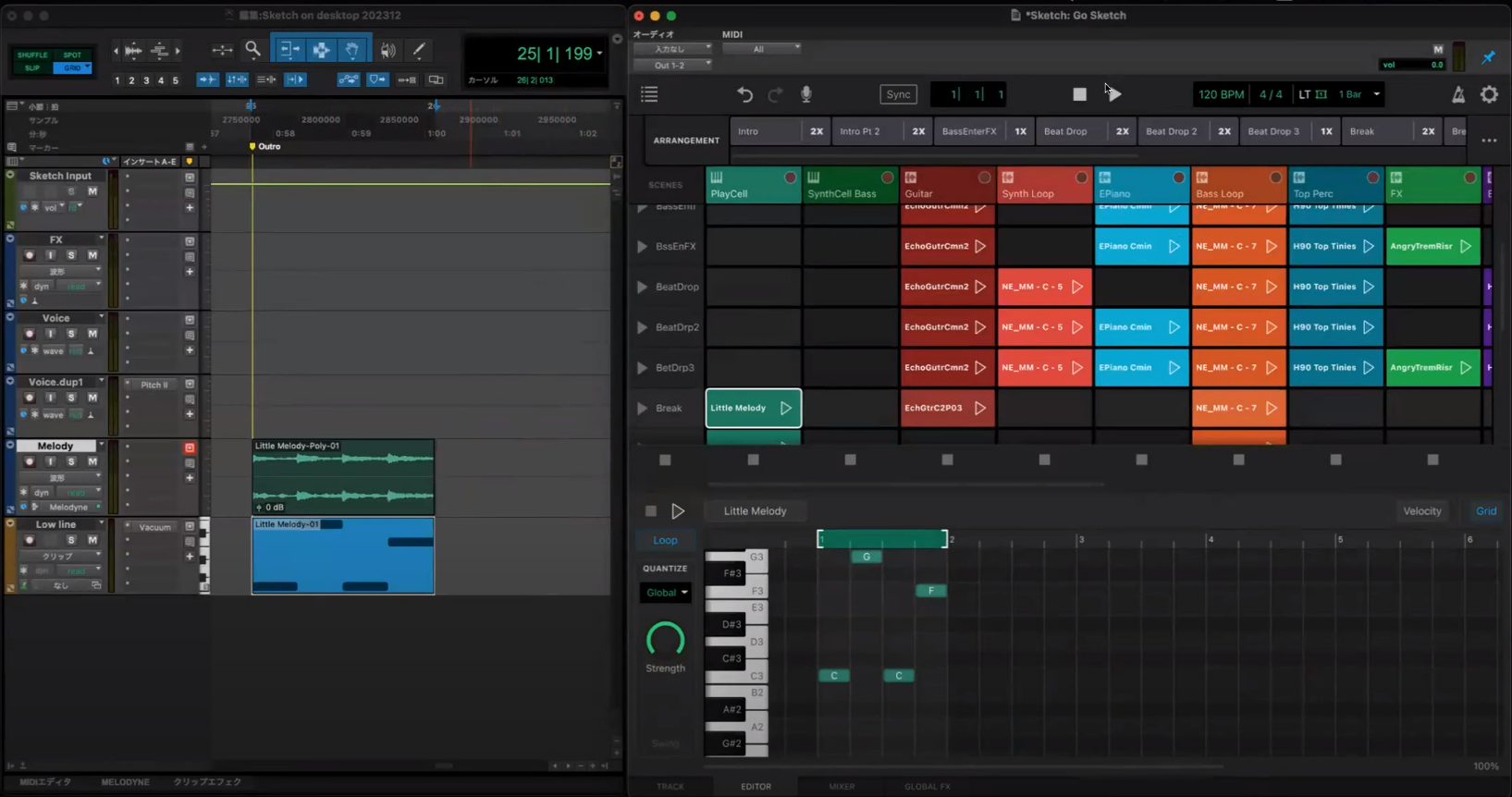1512x797 pixels.
Task: Select the Pencil tool
Action: (419, 51)
